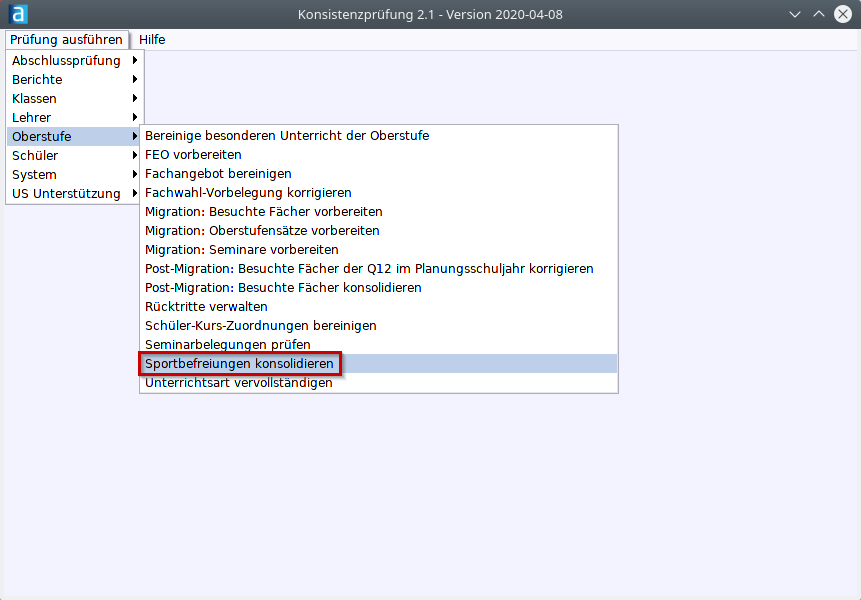Select Migration: Oberstufensätze vorbereiten

(379, 231)
